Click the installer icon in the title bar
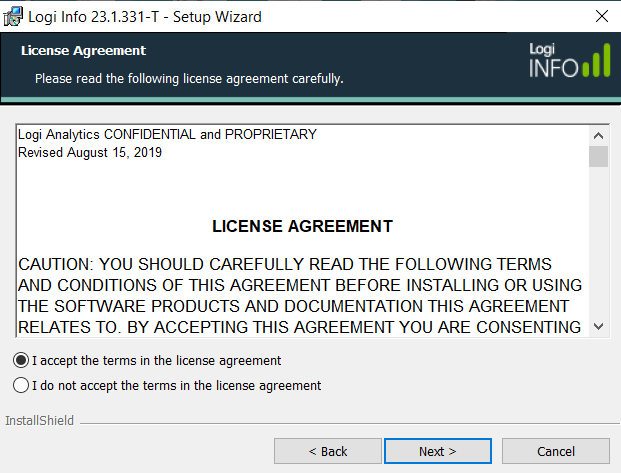621x473 pixels. point(13,17)
